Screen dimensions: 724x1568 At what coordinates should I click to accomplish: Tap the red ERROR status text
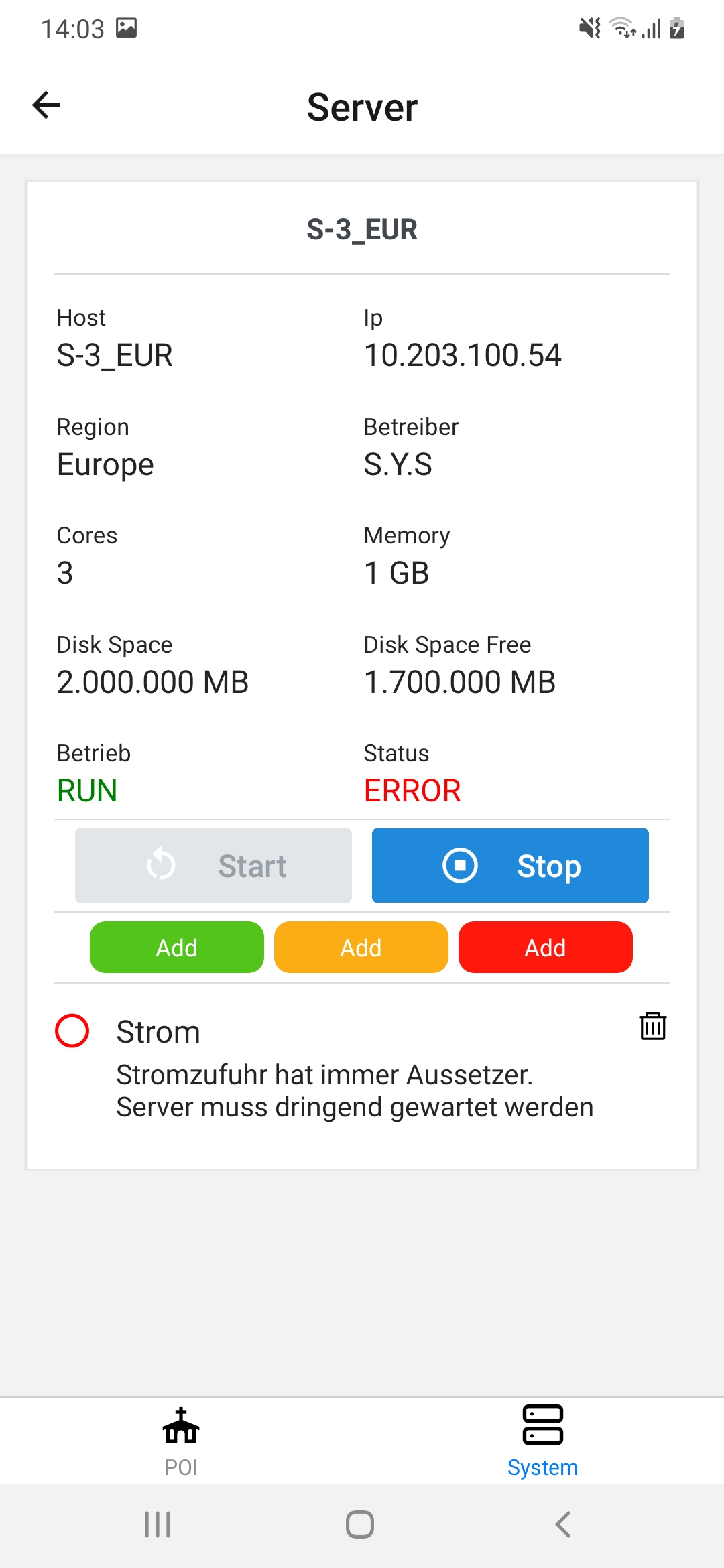(x=412, y=791)
